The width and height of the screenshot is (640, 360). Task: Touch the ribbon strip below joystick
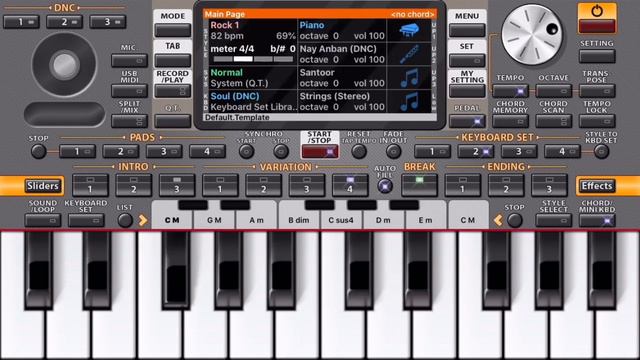[64, 114]
